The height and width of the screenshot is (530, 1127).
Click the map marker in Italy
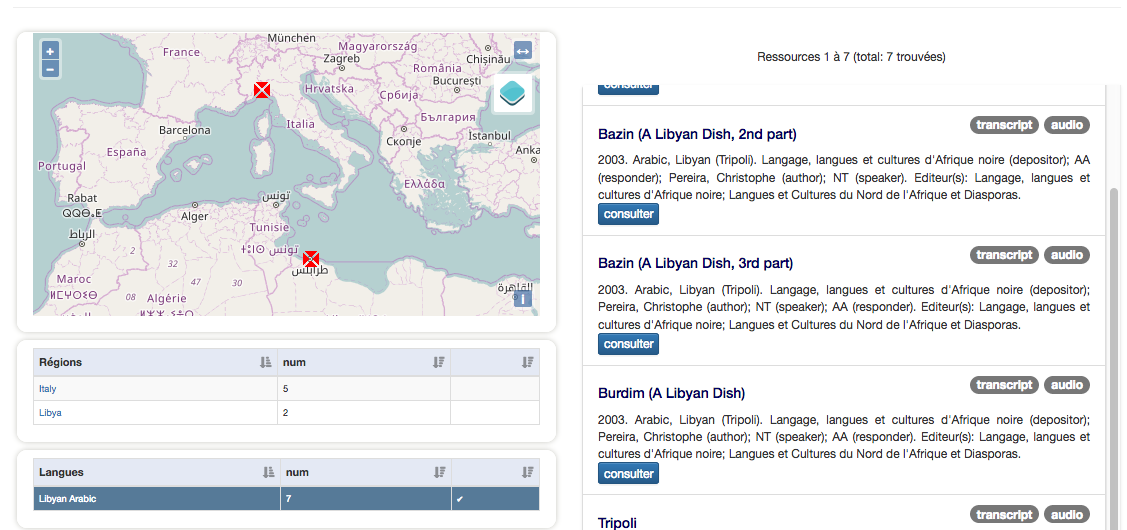pyautogui.click(x=262, y=90)
